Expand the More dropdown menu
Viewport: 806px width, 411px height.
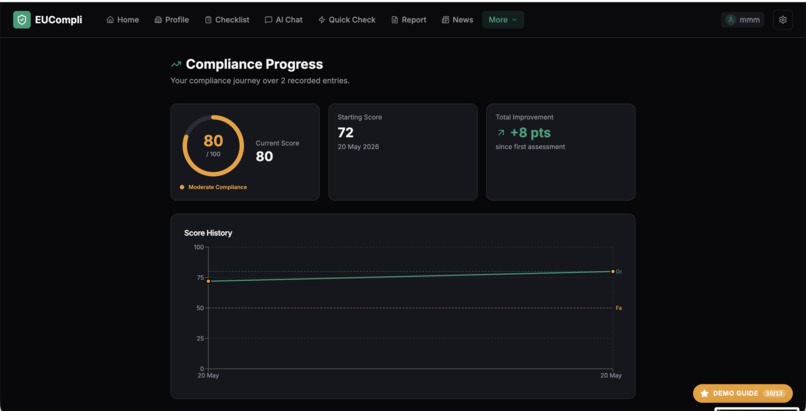coord(503,20)
